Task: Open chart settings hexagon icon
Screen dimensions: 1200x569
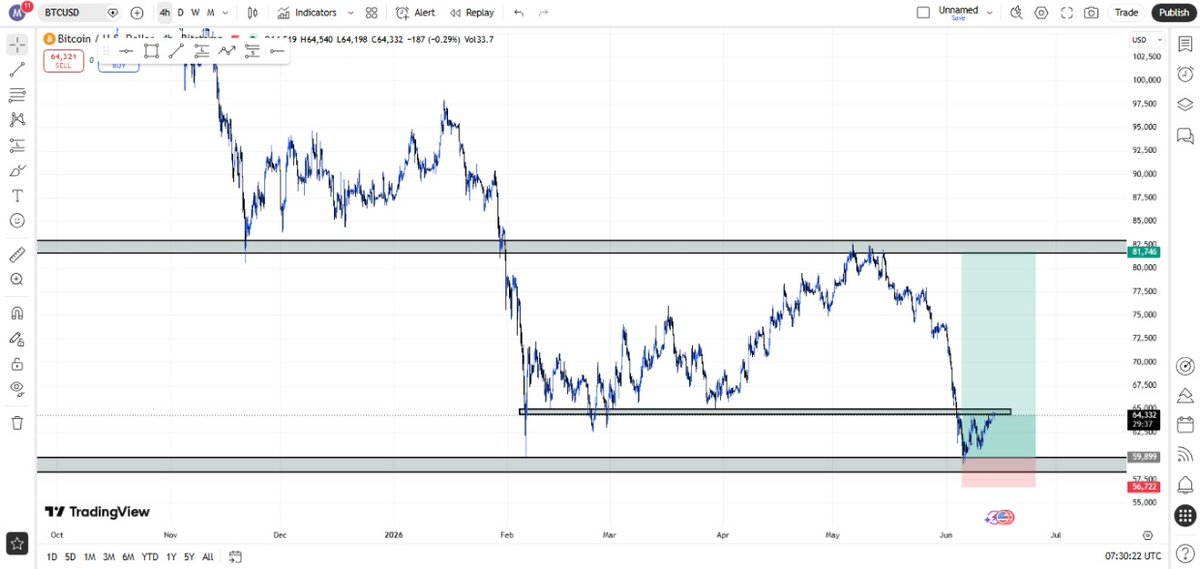Action: click(x=1042, y=13)
